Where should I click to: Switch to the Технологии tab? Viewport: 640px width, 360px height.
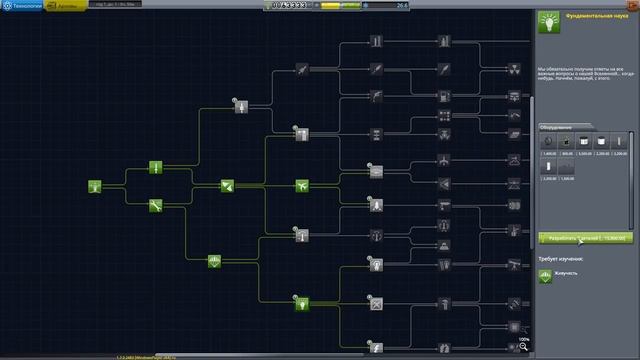click(22, 6)
